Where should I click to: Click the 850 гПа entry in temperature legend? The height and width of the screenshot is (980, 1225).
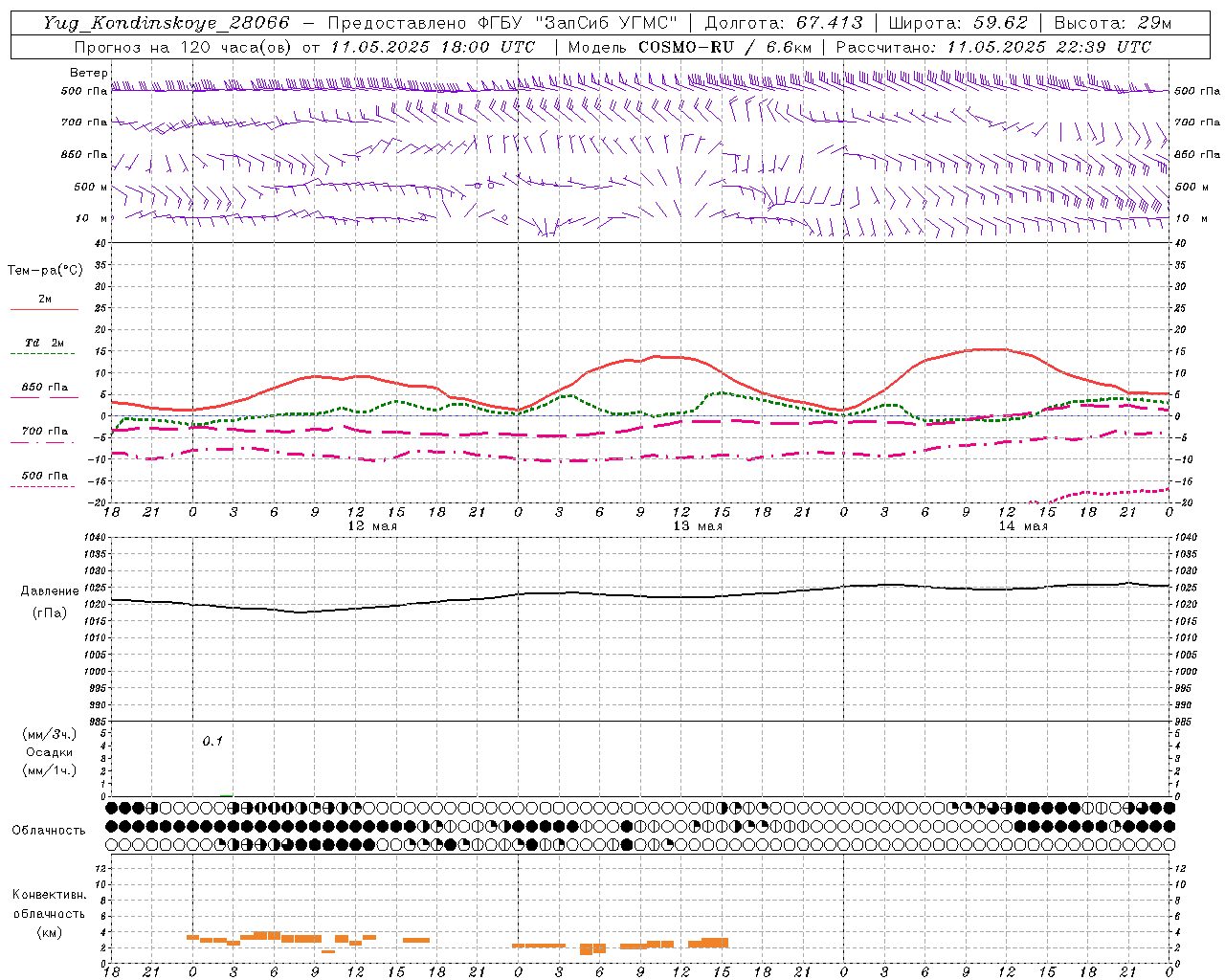(45, 388)
